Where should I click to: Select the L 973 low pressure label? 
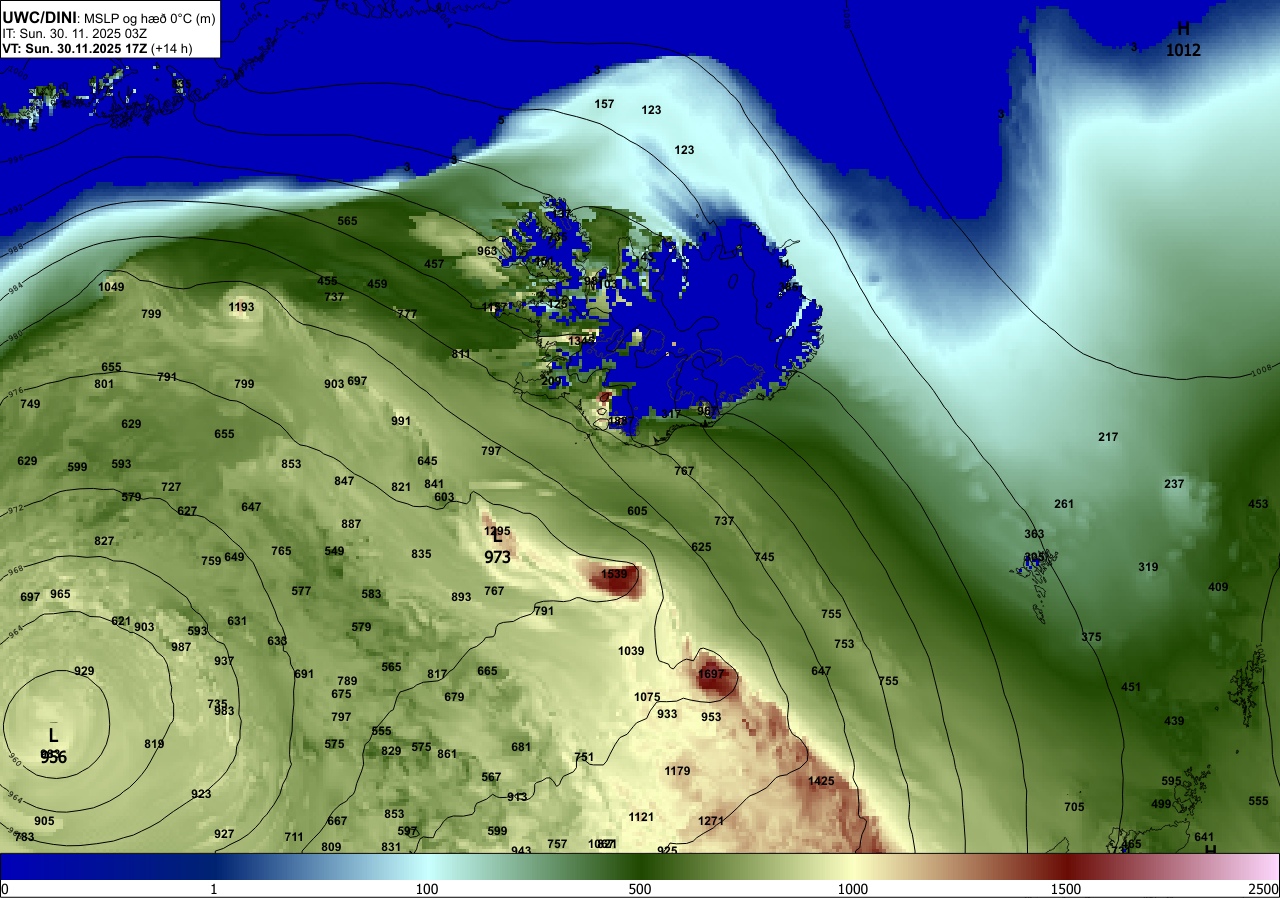497,547
